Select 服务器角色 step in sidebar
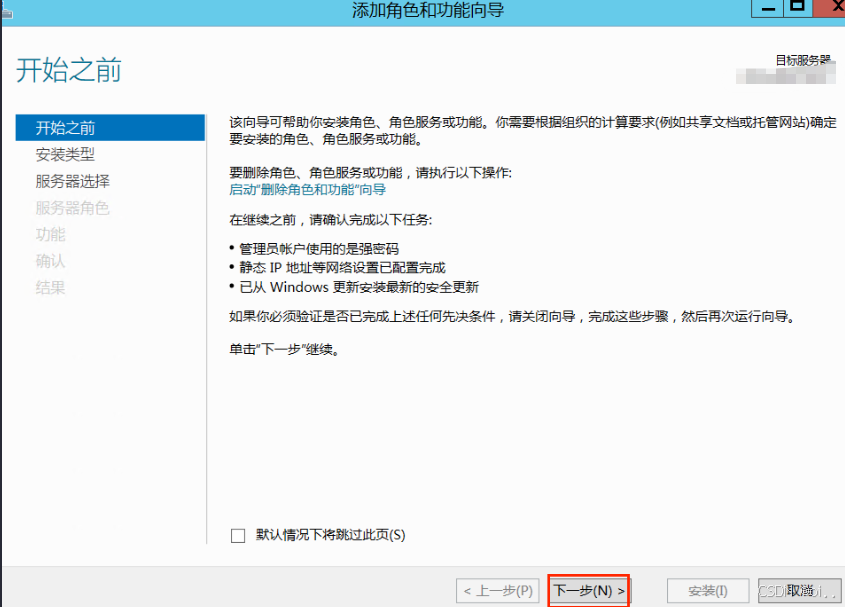This screenshot has height=607, width=845. pos(73,208)
